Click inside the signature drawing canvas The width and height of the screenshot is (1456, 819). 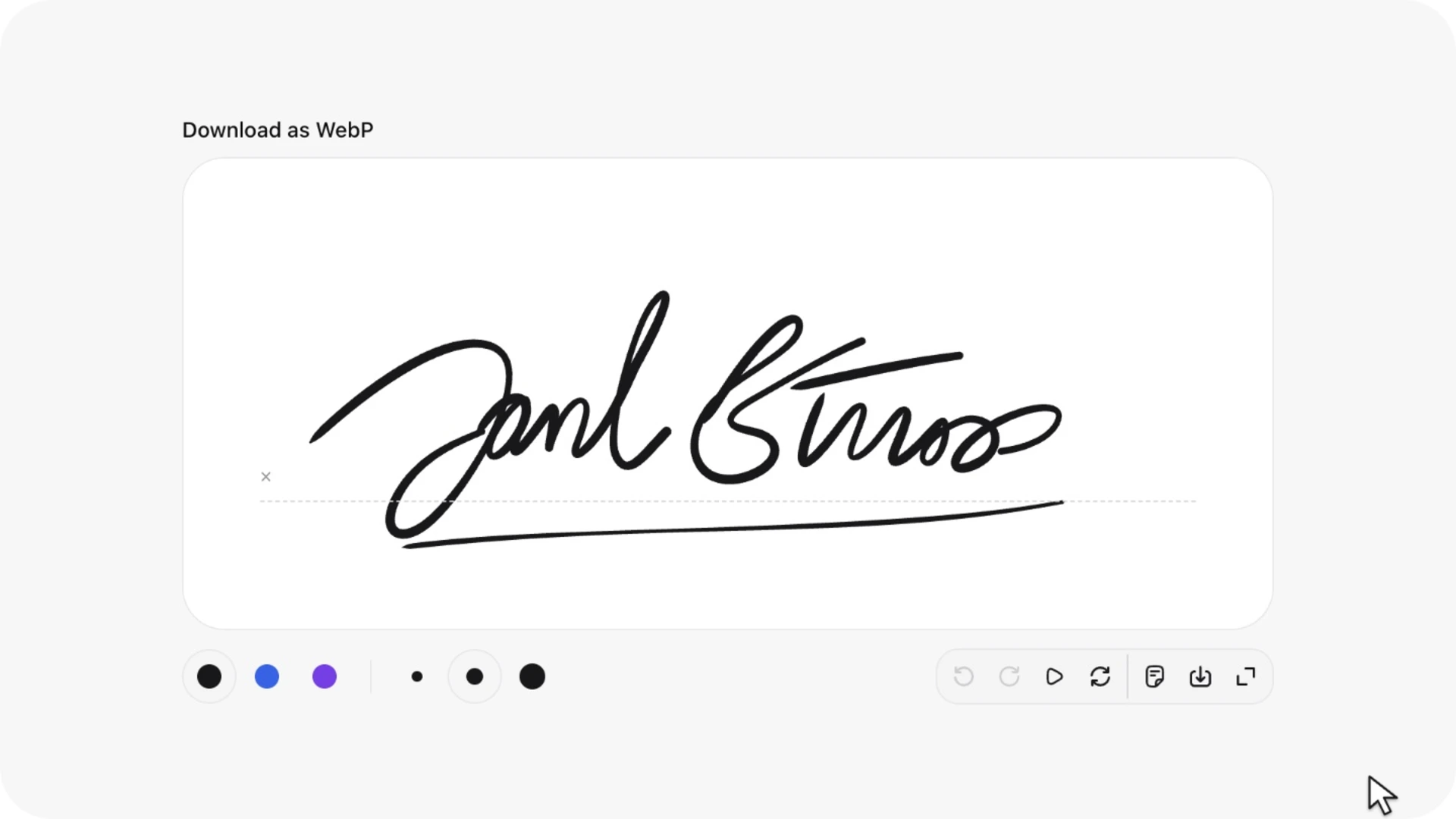tap(728, 394)
